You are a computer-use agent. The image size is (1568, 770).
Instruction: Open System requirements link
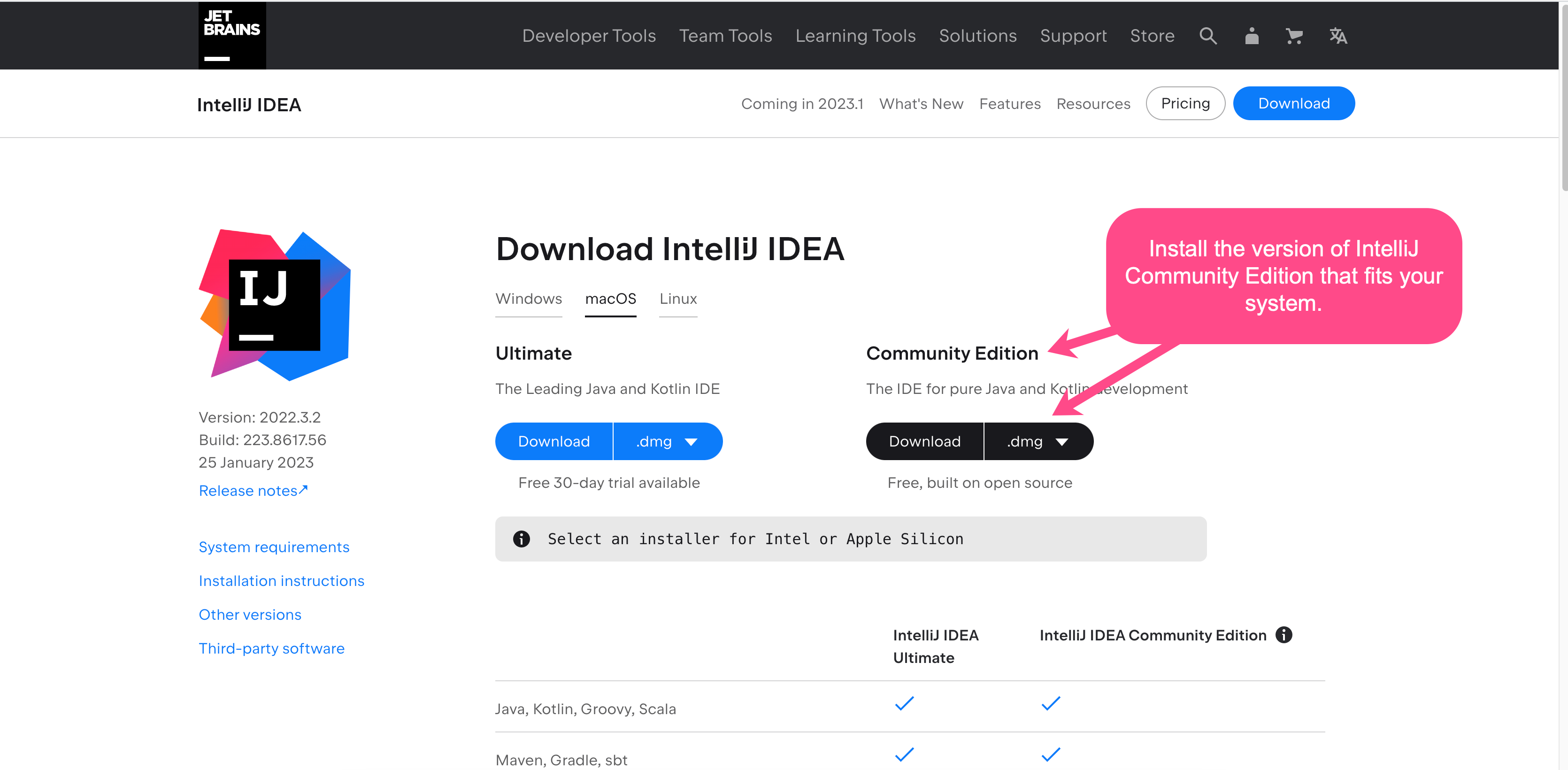274,547
